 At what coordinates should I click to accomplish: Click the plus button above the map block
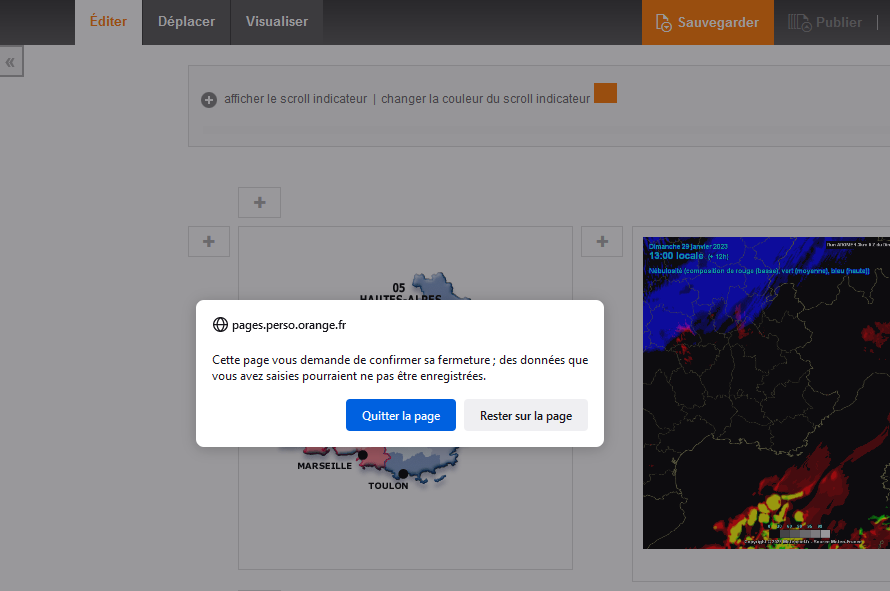259,203
